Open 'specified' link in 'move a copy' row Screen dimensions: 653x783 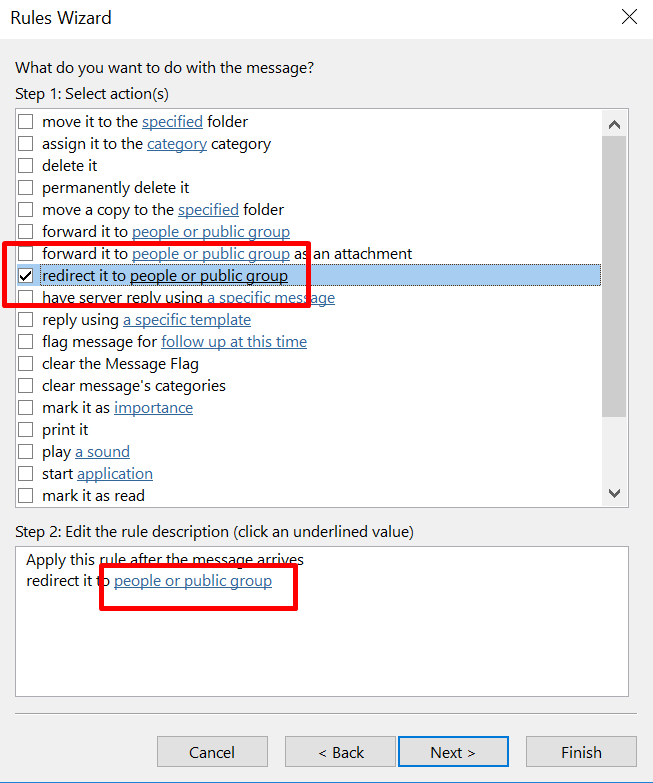point(208,210)
